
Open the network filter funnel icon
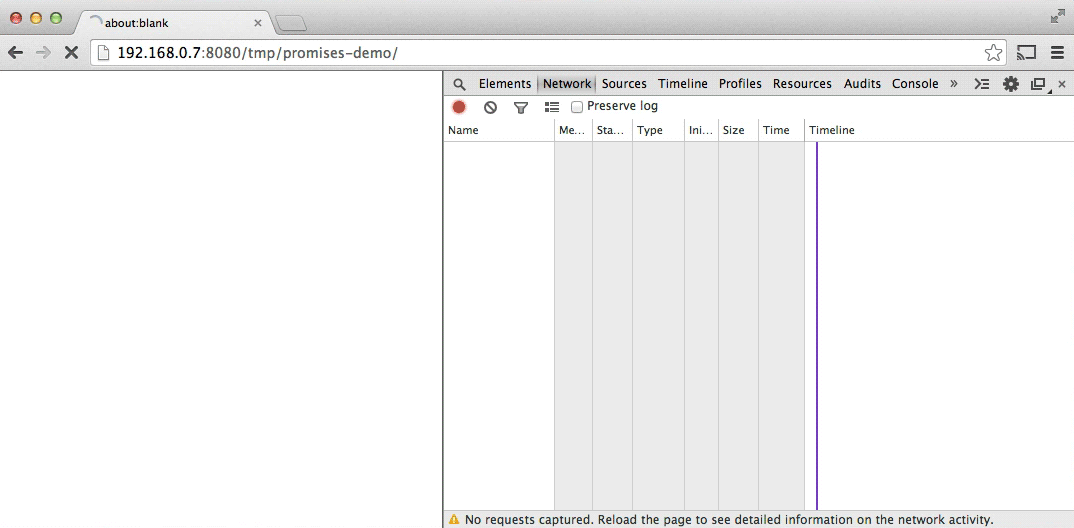(521, 108)
